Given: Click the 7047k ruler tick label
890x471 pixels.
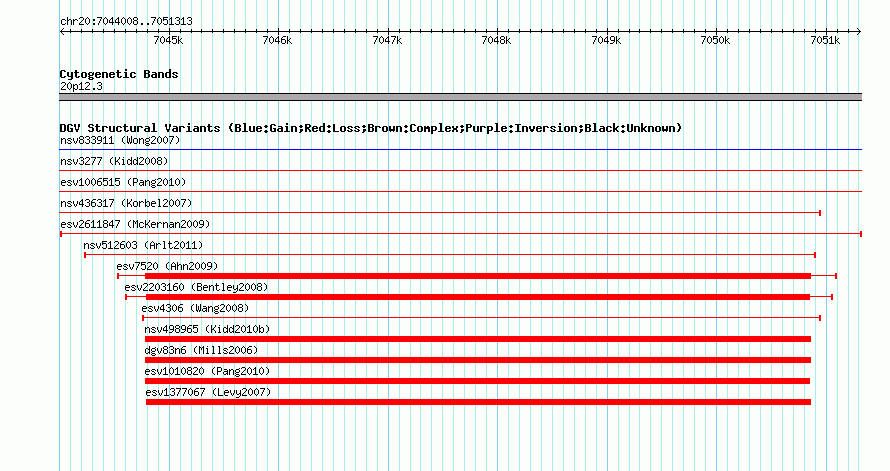Looking at the screenshot, I should (387, 40).
